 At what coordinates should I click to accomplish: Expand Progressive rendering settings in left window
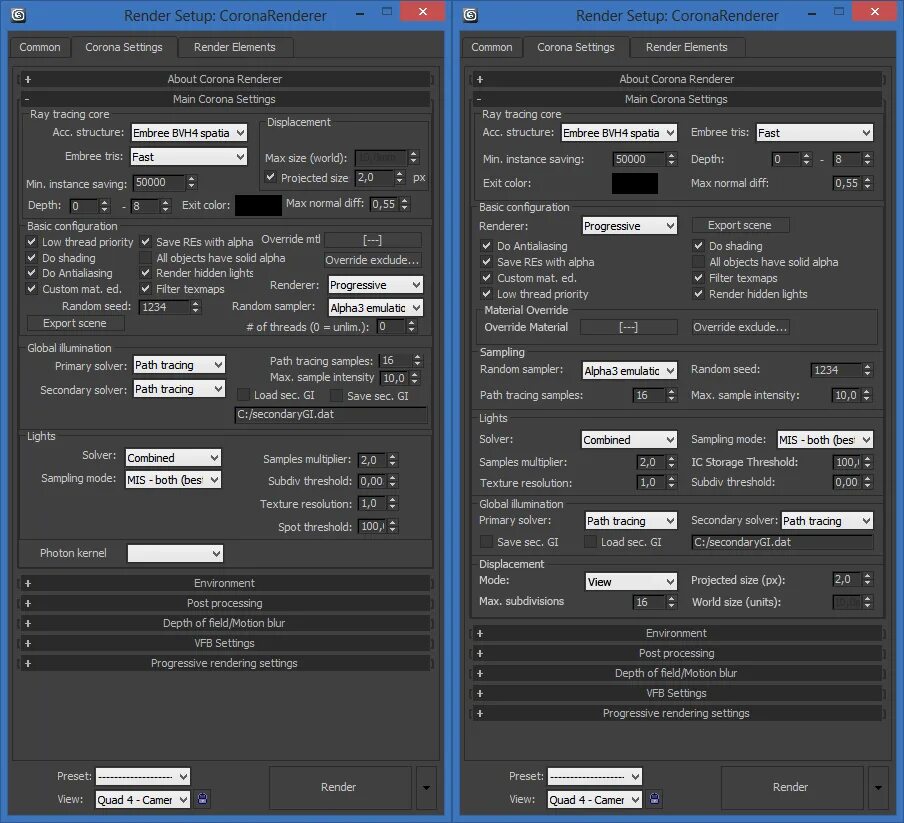(x=225, y=663)
